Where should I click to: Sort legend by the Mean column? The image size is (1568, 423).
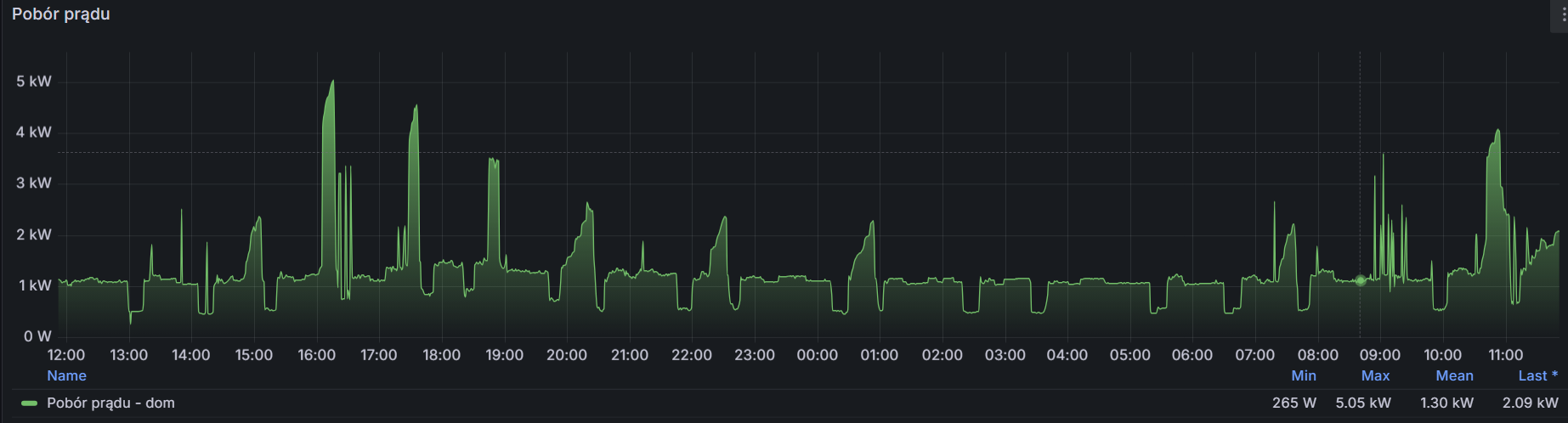[x=1454, y=375]
